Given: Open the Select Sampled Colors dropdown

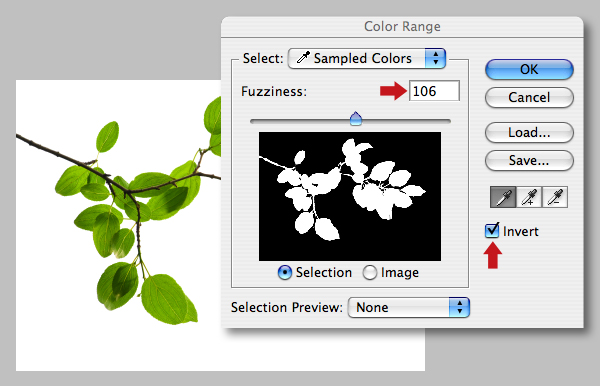Looking at the screenshot, I should [367, 59].
